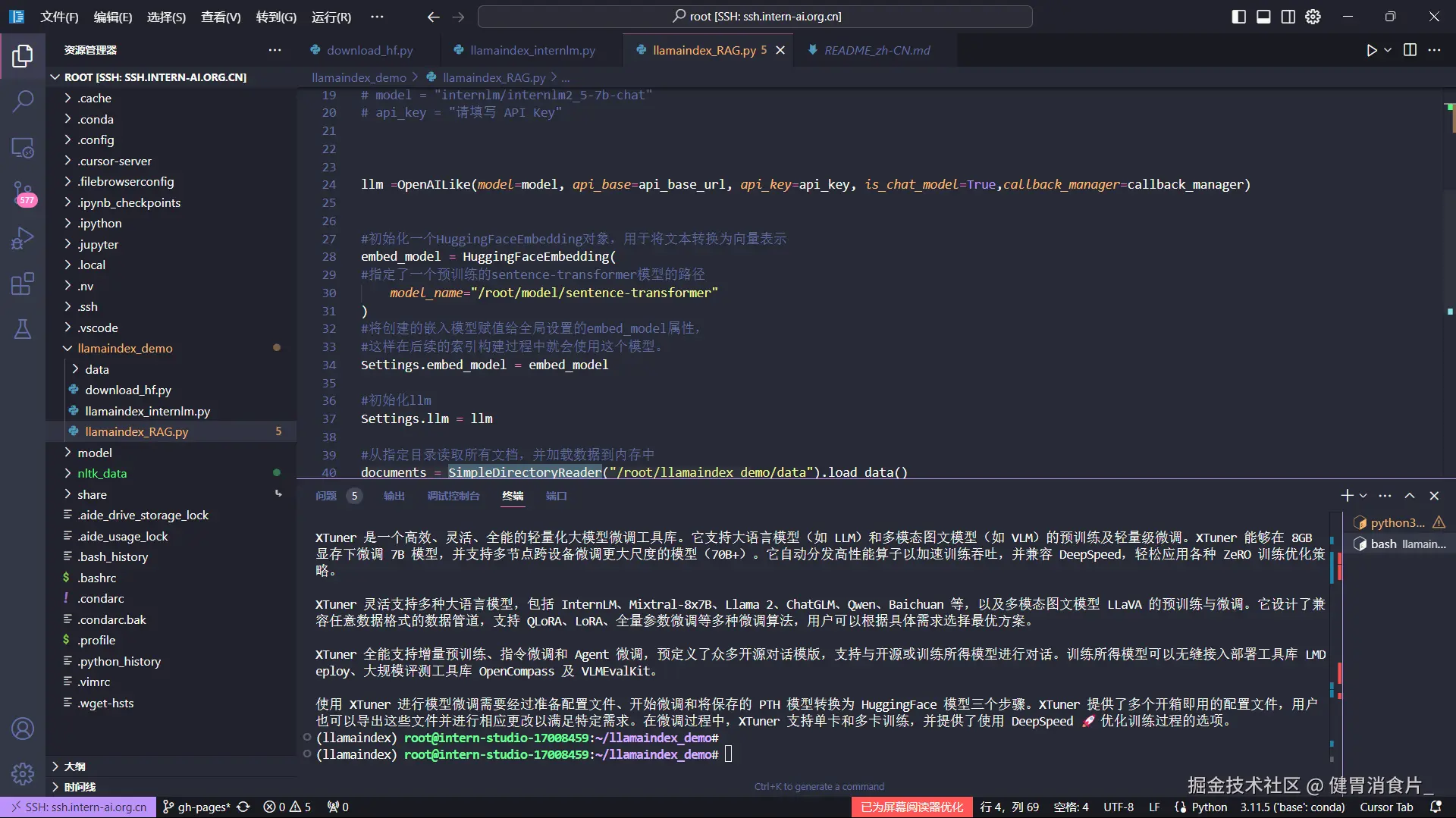Toggle the secondary sidebar layout button
The width and height of the screenshot is (1456, 818).
pos(1288,17)
